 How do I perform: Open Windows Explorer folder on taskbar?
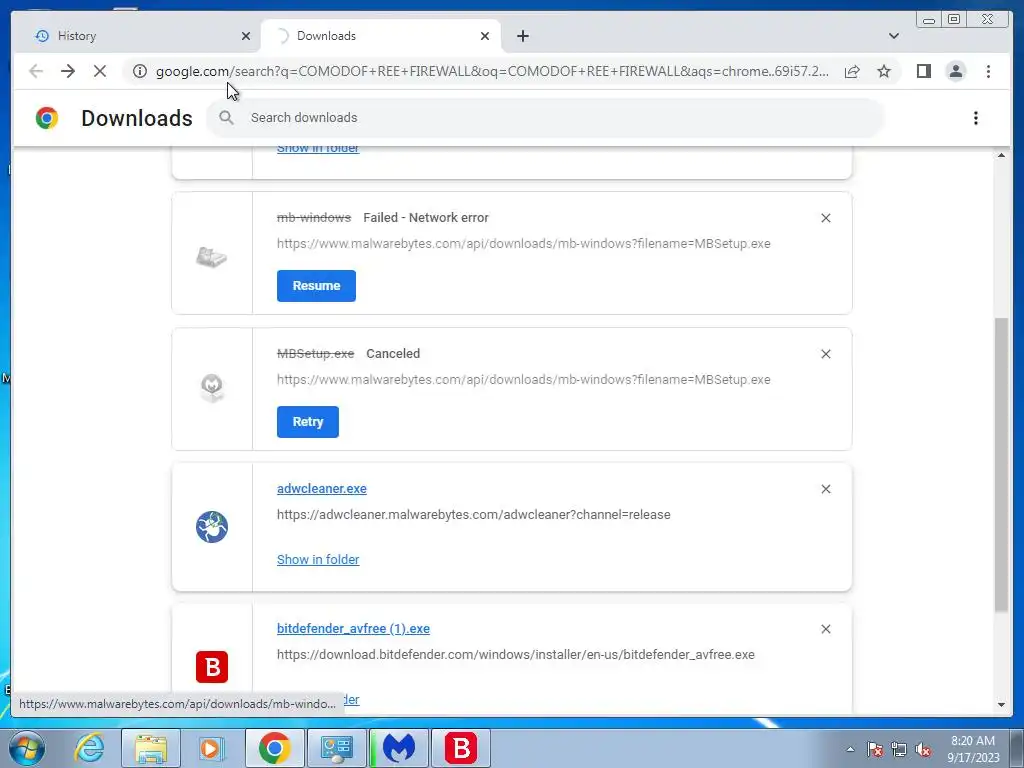(151, 748)
